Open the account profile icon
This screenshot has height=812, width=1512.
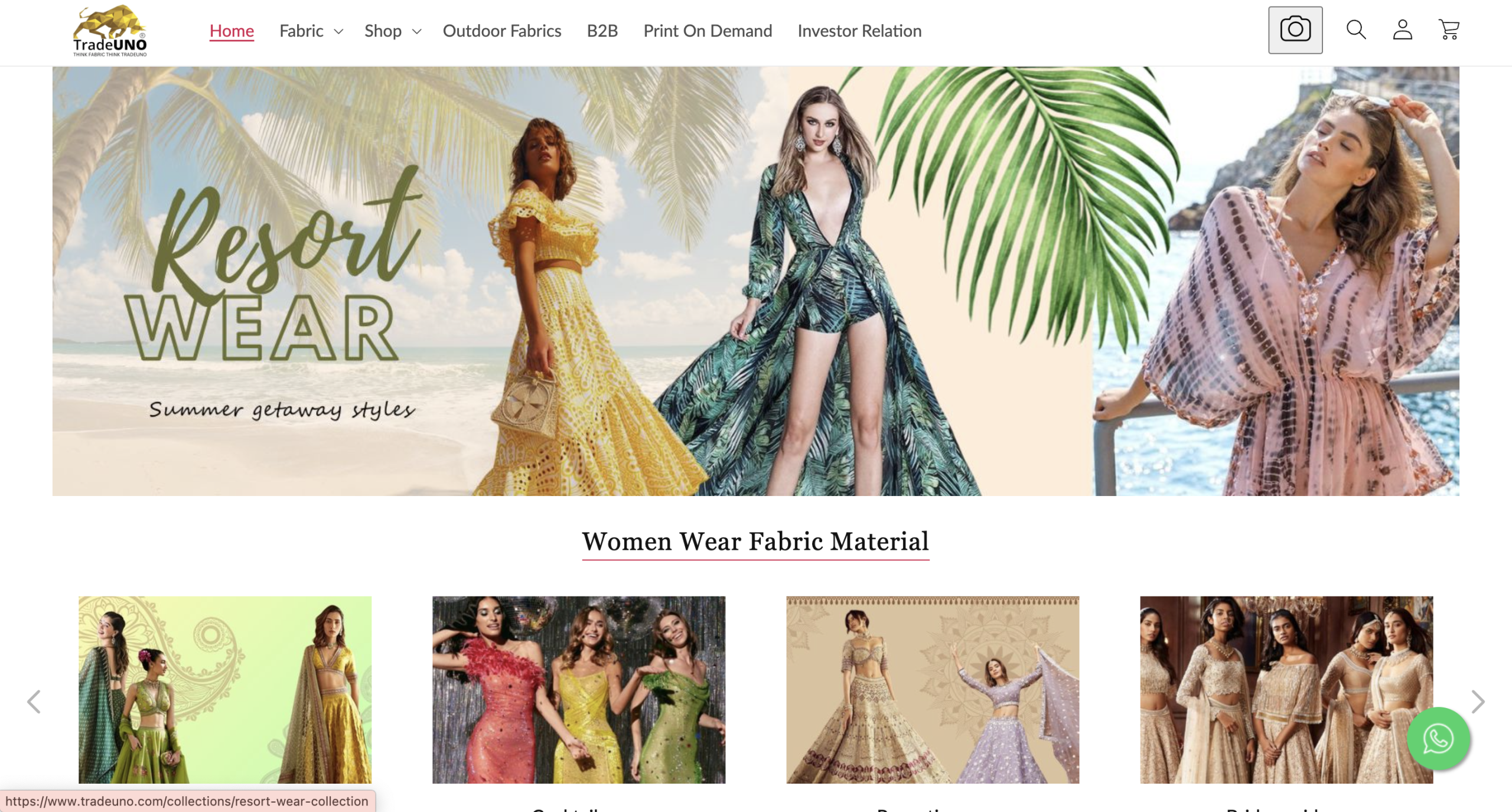point(1402,30)
